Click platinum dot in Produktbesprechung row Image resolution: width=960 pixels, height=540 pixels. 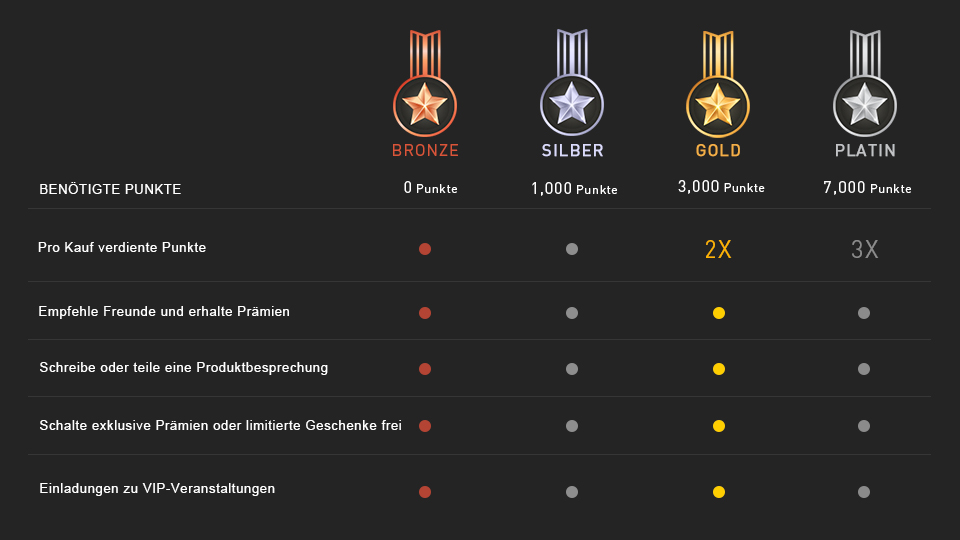(864, 369)
